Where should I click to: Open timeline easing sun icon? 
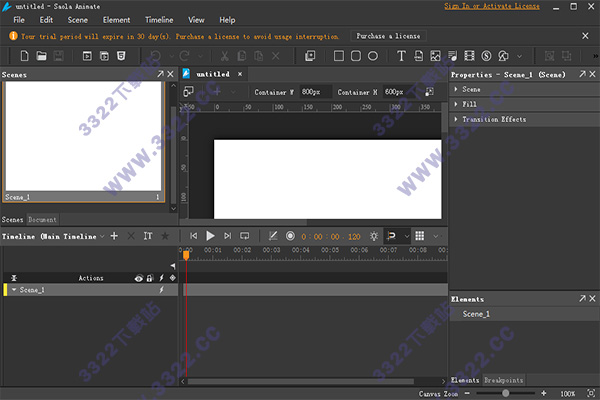point(374,236)
